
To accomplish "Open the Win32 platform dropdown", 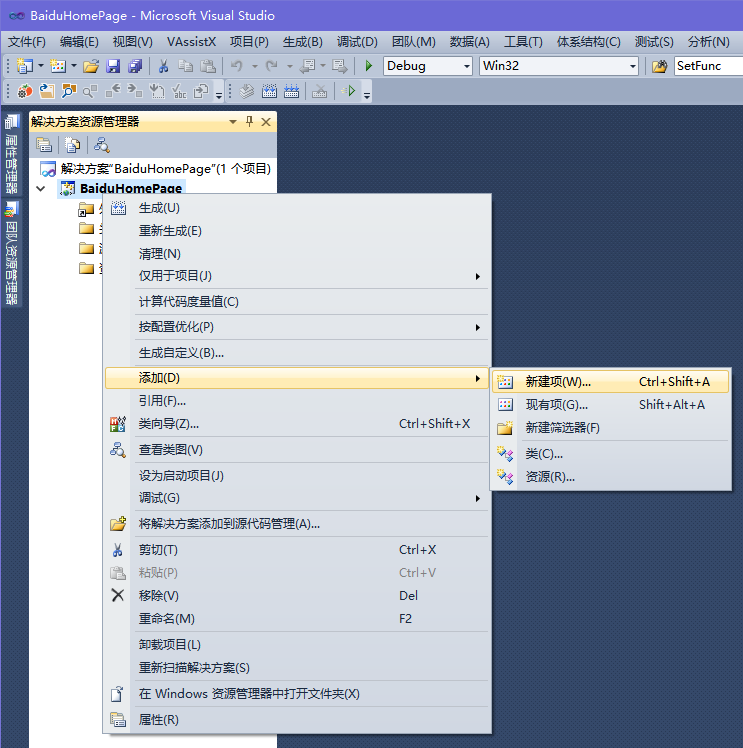I will [632, 66].
